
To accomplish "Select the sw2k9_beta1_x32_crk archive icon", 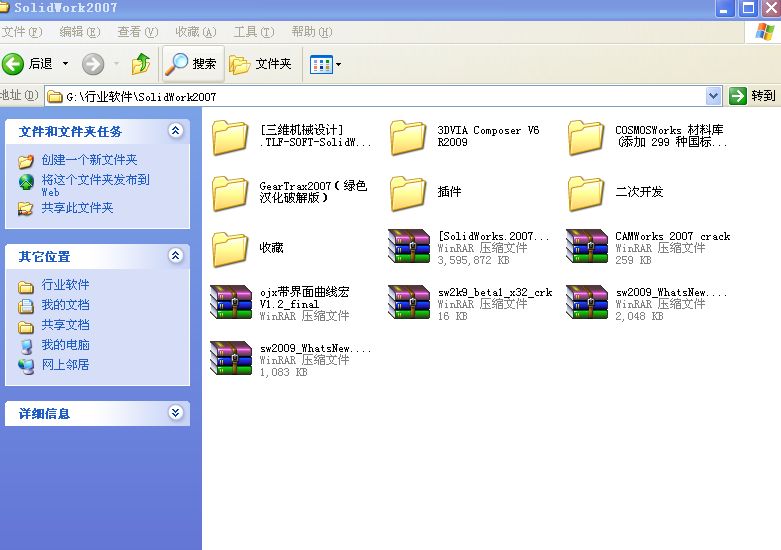I will [409, 302].
